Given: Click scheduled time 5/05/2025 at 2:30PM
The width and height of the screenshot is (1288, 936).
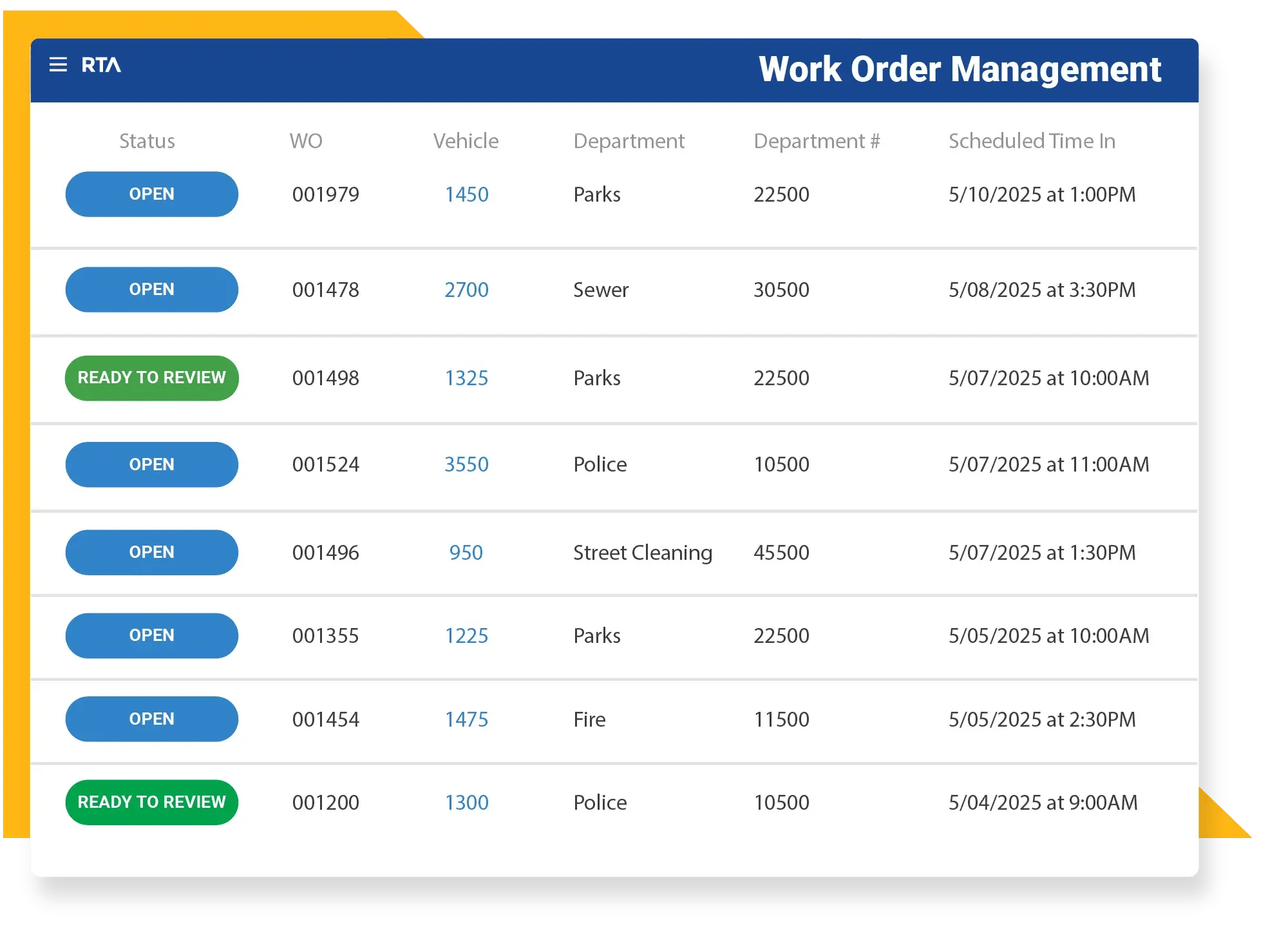Looking at the screenshot, I should click(1042, 720).
